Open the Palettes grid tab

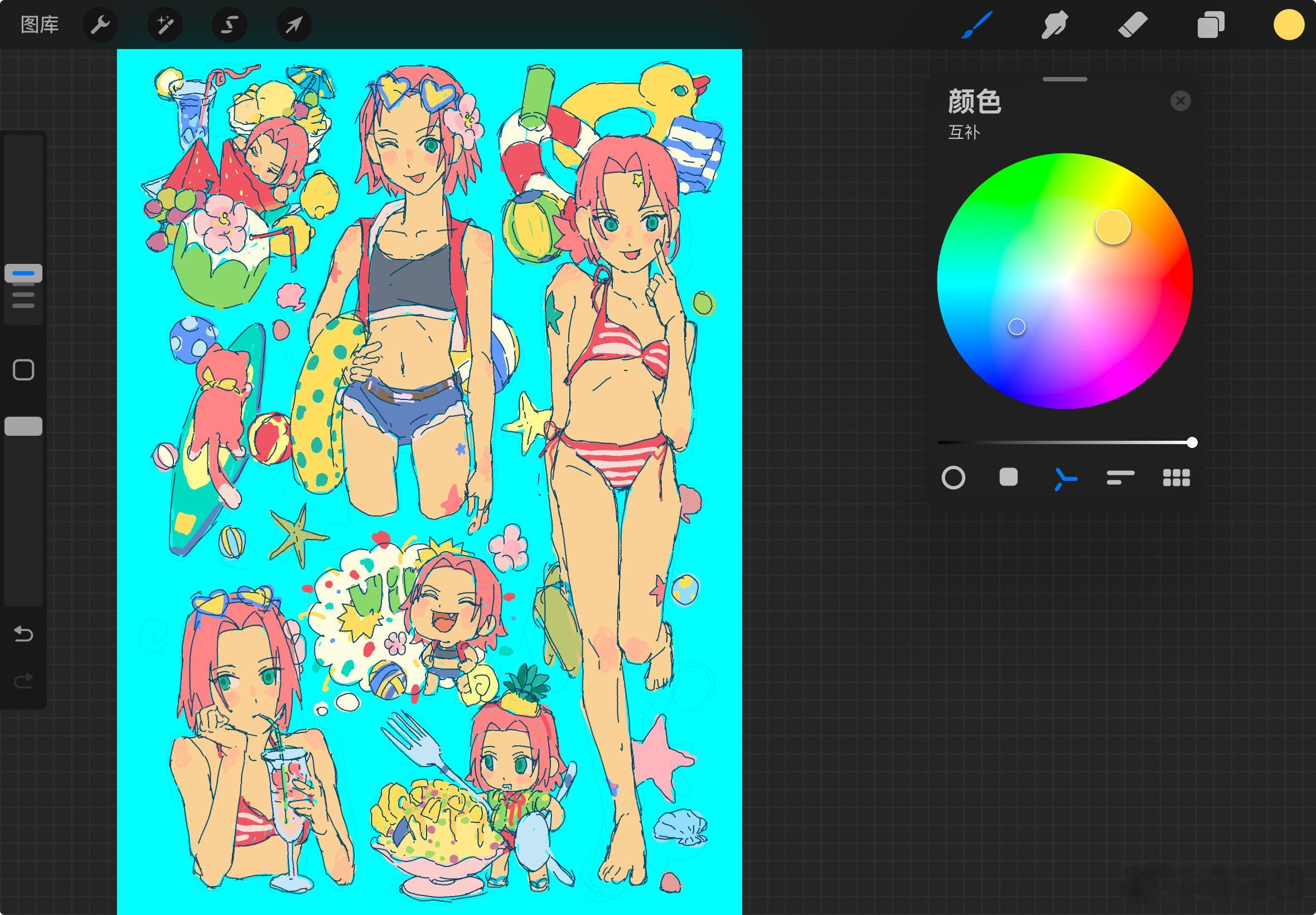tap(1176, 478)
